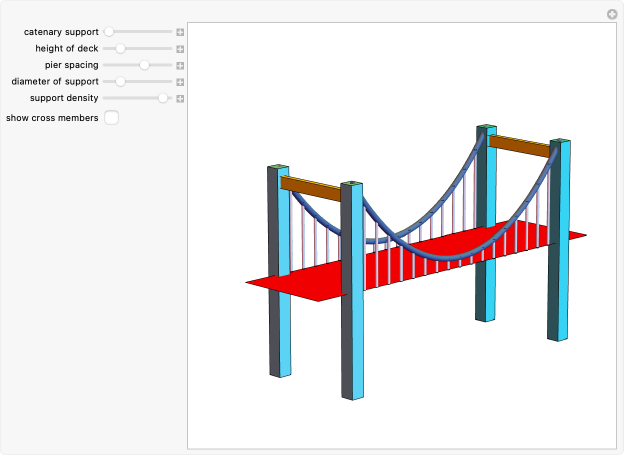The width and height of the screenshot is (624, 456).
Task: Open plus icon beside support density
Action: [180, 99]
